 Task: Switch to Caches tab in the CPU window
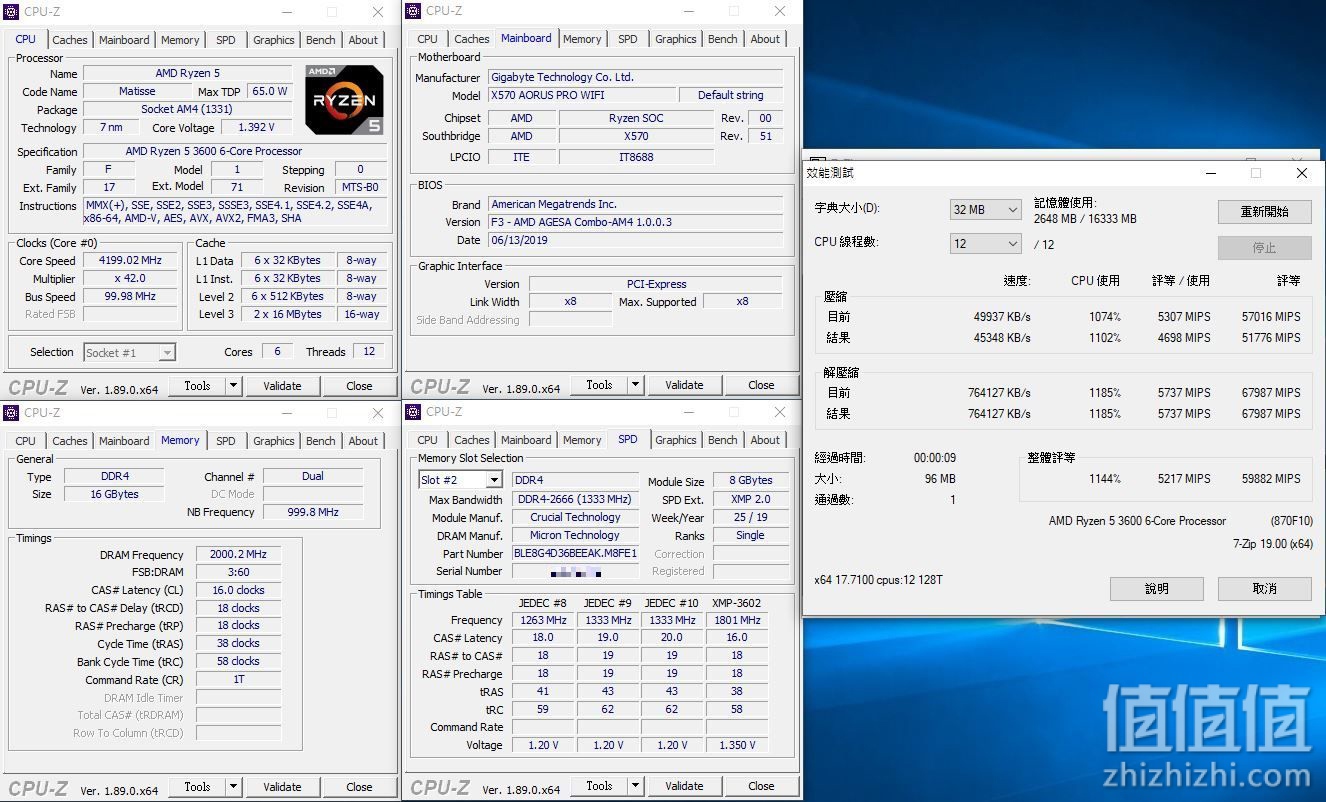[70, 40]
